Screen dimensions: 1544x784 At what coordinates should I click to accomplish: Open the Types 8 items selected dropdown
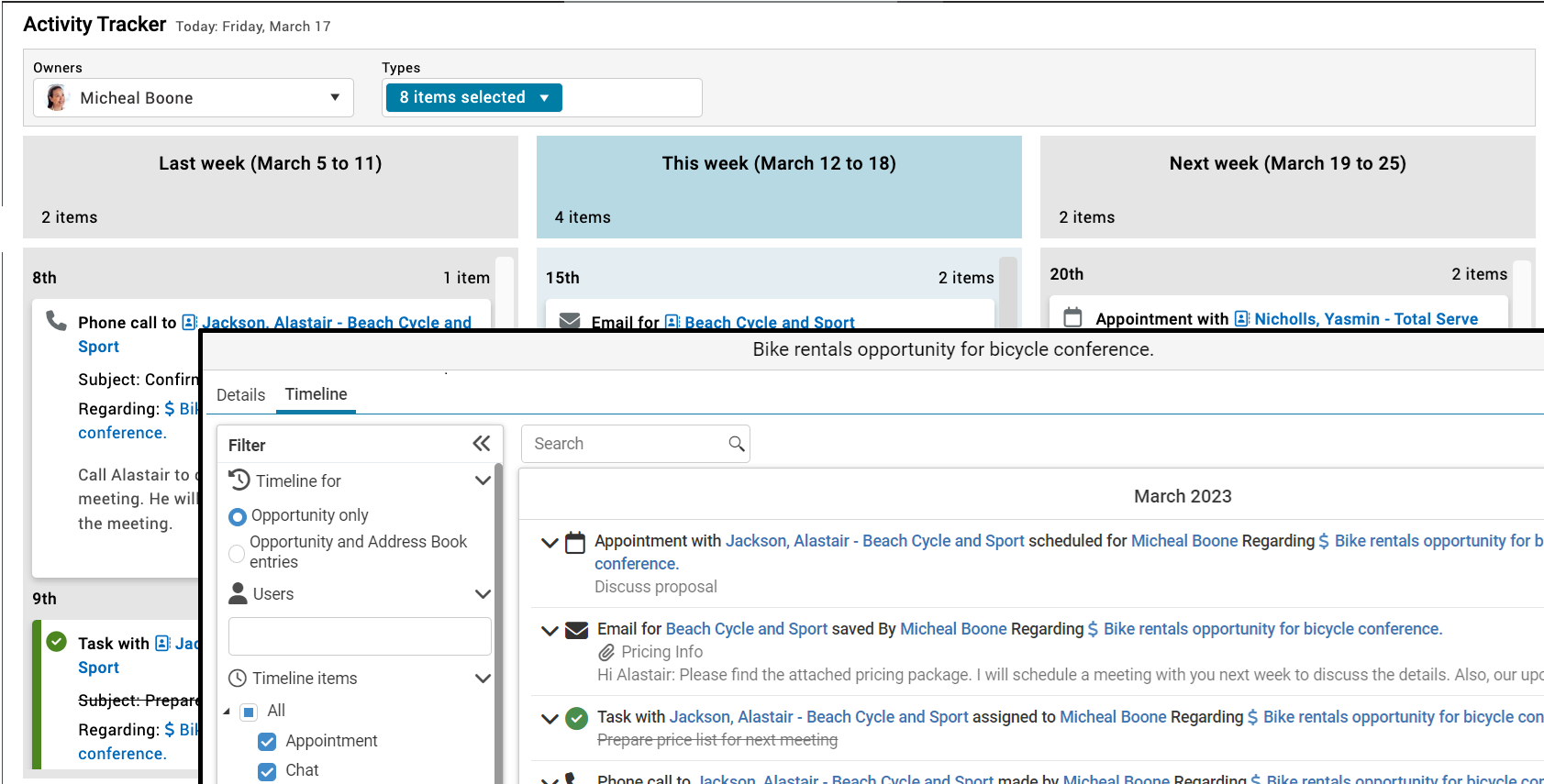pos(473,97)
